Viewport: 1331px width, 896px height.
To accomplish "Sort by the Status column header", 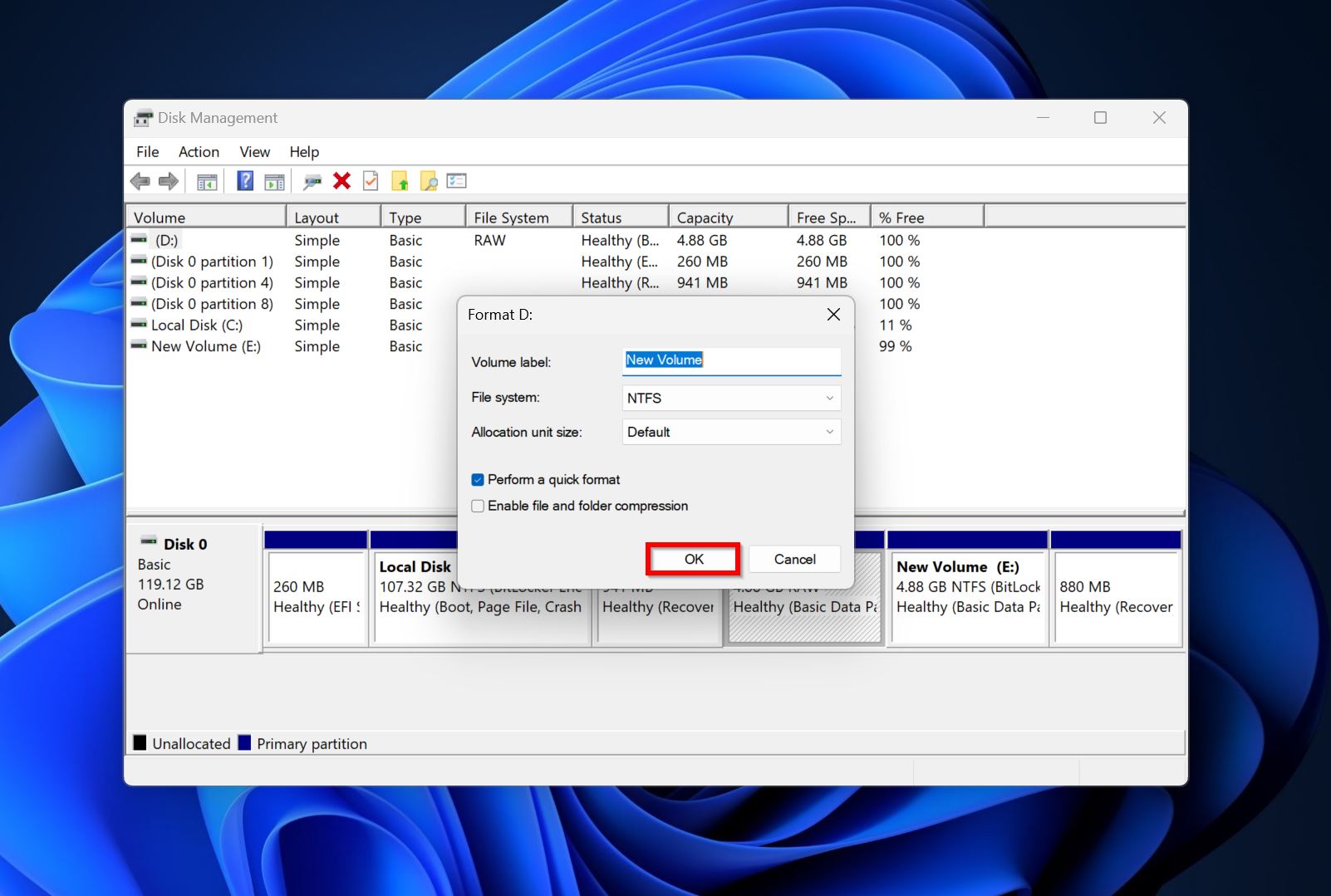I will pyautogui.click(x=621, y=218).
